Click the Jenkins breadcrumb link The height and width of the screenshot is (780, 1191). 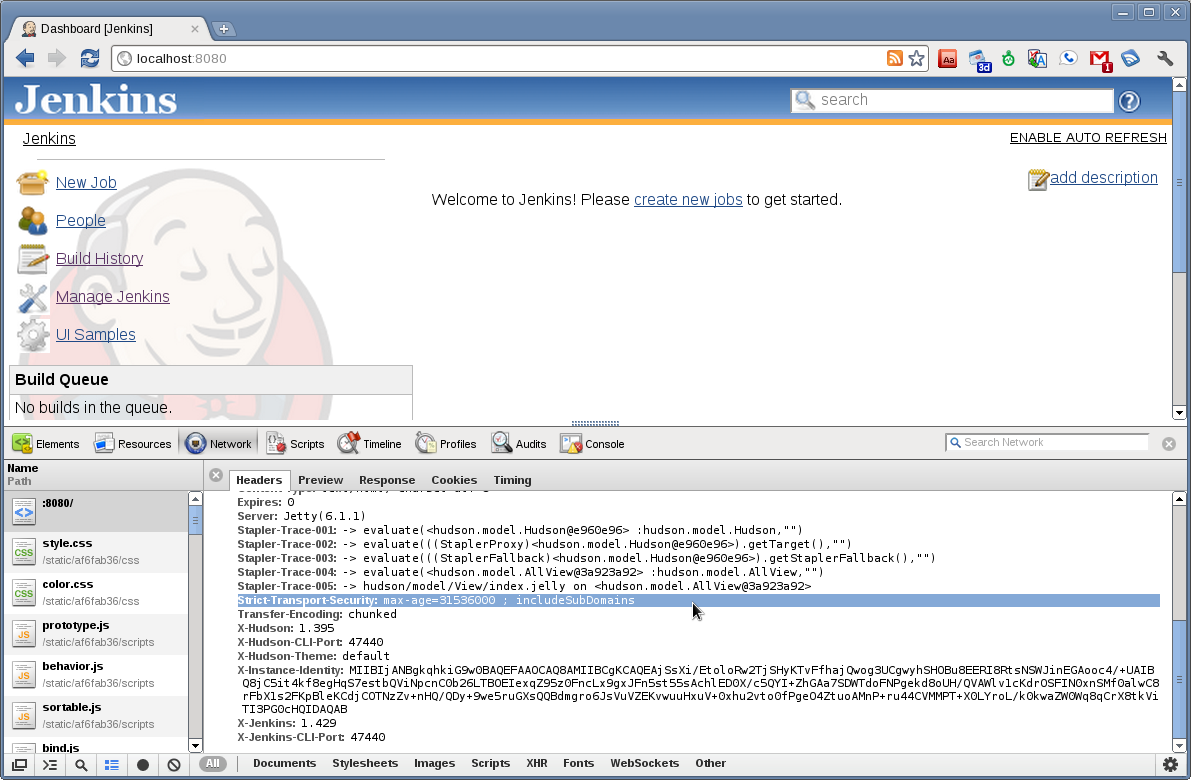click(x=49, y=138)
